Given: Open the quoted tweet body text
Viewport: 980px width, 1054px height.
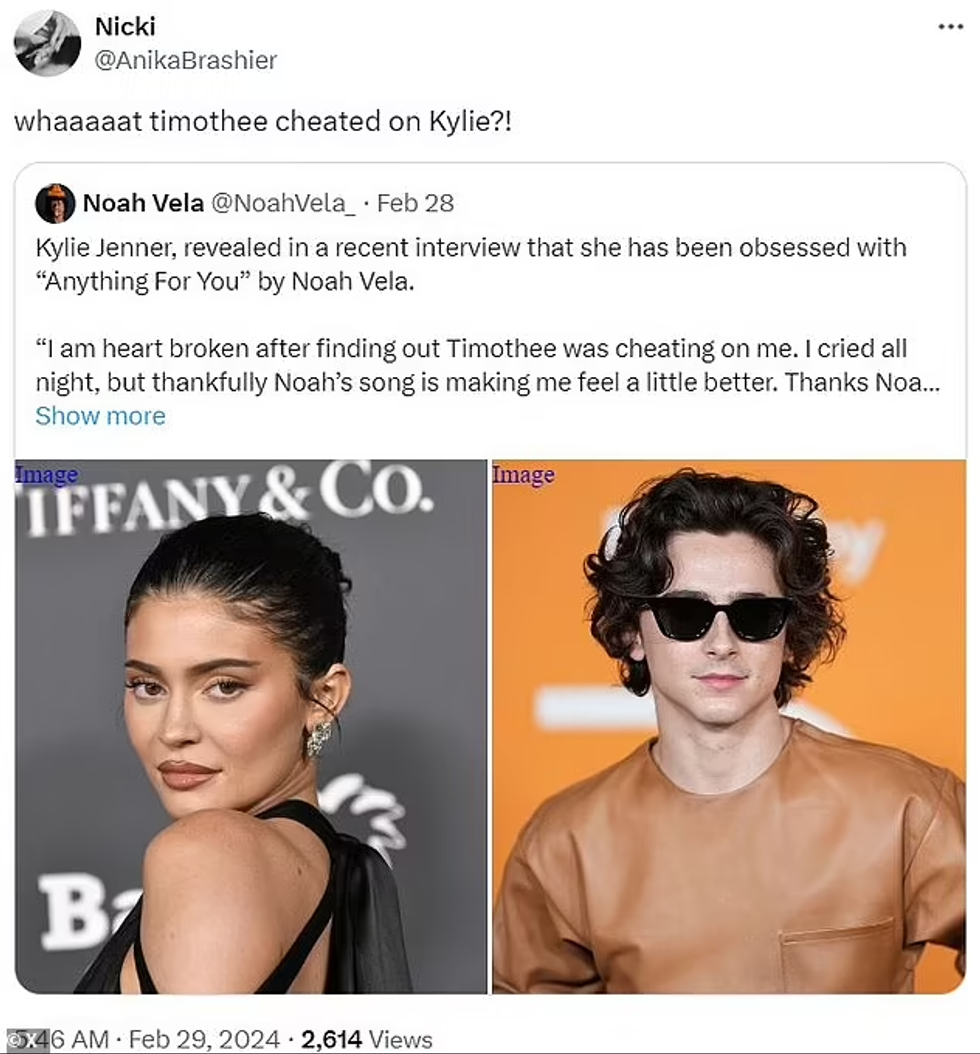Looking at the screenshot, I should coord(487,315).
